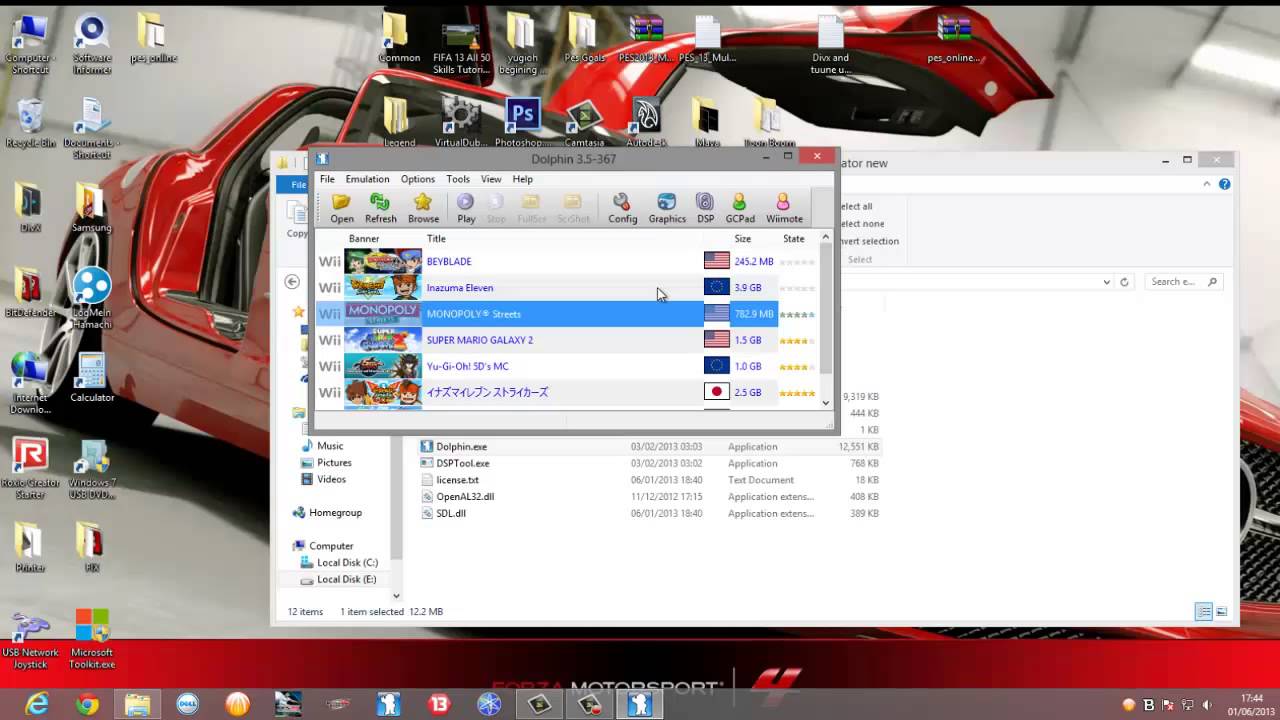1280x720 pixels.
Task: Select Dolphin.exe in the Explorer file list
Action: tap(461, 446)
